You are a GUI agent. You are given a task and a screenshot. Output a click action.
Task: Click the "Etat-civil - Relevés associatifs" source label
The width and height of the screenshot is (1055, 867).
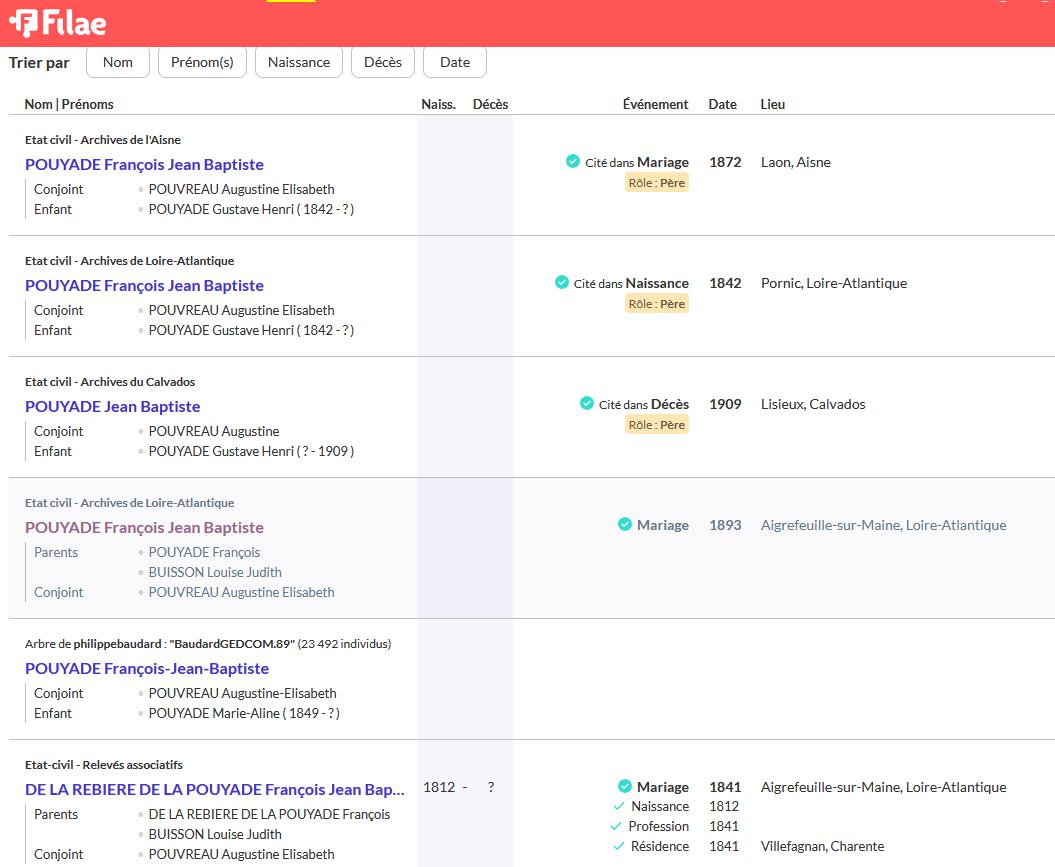pos(104,765)
